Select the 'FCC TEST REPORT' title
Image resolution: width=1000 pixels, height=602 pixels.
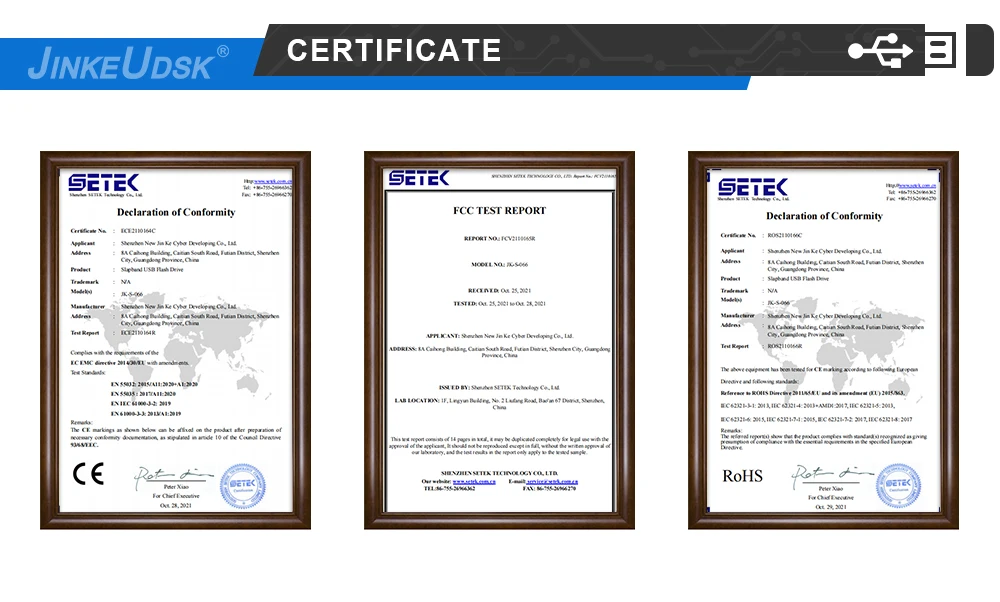click(x=499, y=210)
